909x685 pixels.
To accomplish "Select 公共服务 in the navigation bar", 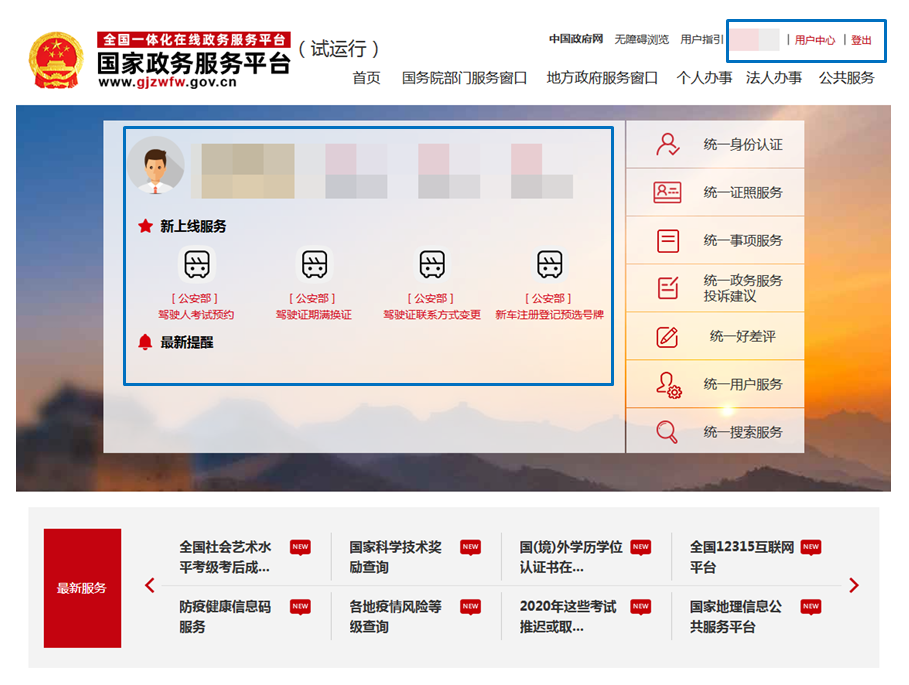I will point(846,78).
